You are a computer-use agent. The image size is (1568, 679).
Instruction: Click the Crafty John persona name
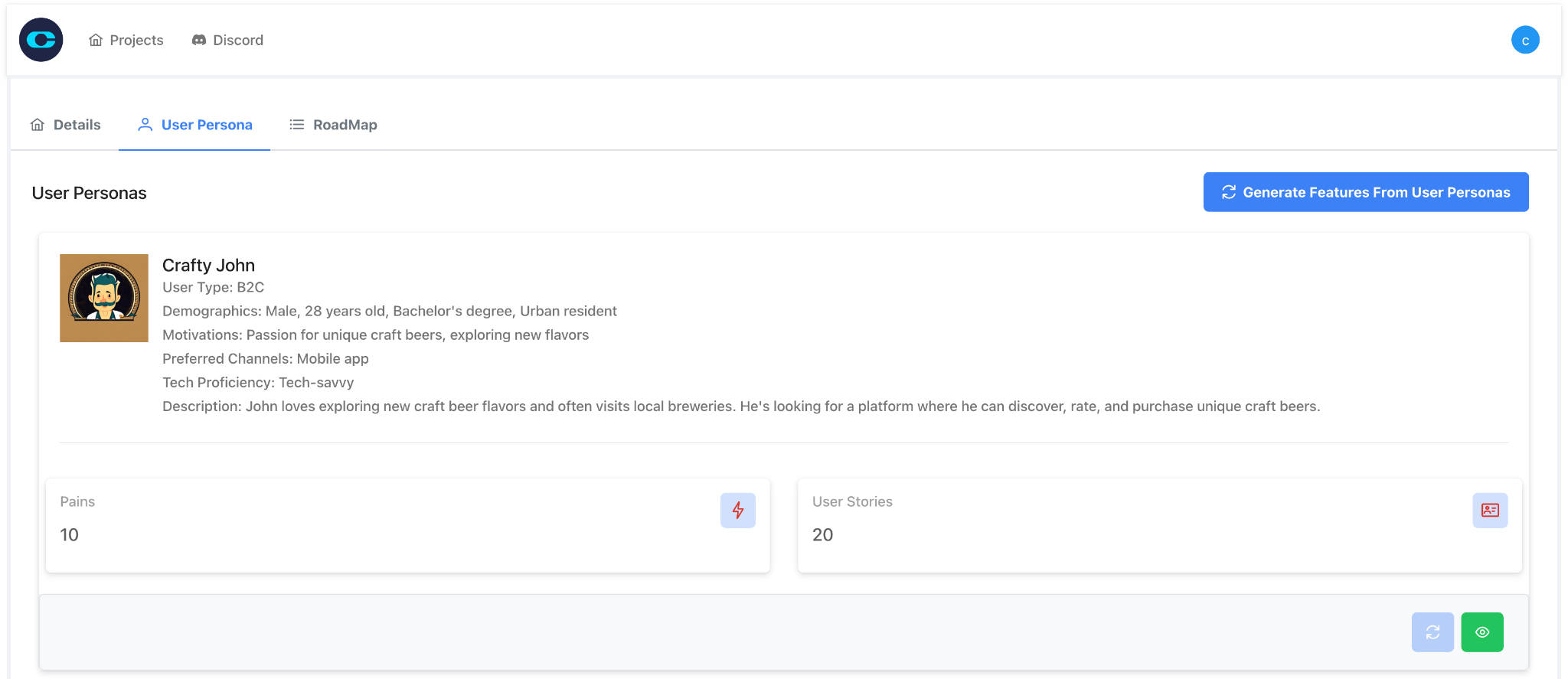coord(208,265)
